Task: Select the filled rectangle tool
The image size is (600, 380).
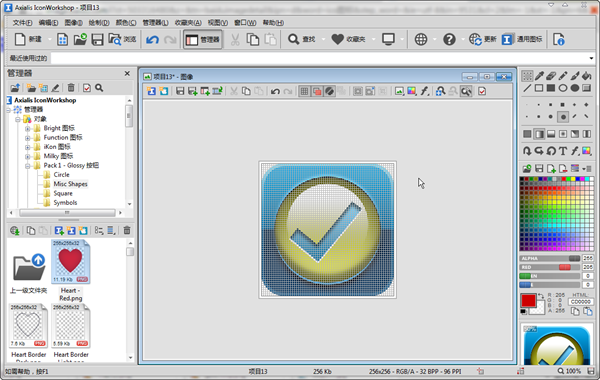Action: 551,88
